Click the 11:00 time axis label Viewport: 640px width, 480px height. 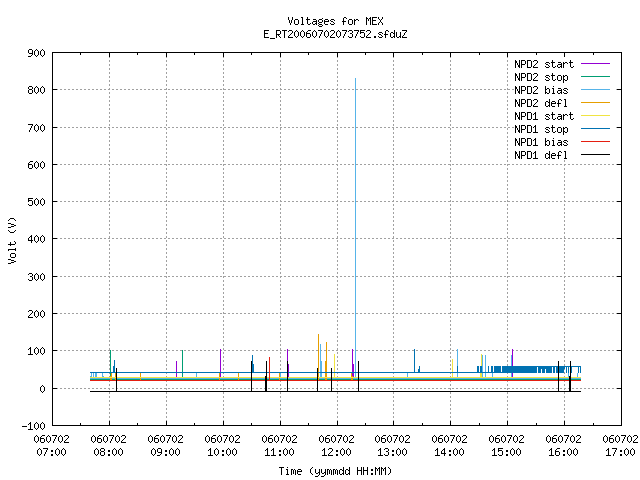(x=279, y=452)
